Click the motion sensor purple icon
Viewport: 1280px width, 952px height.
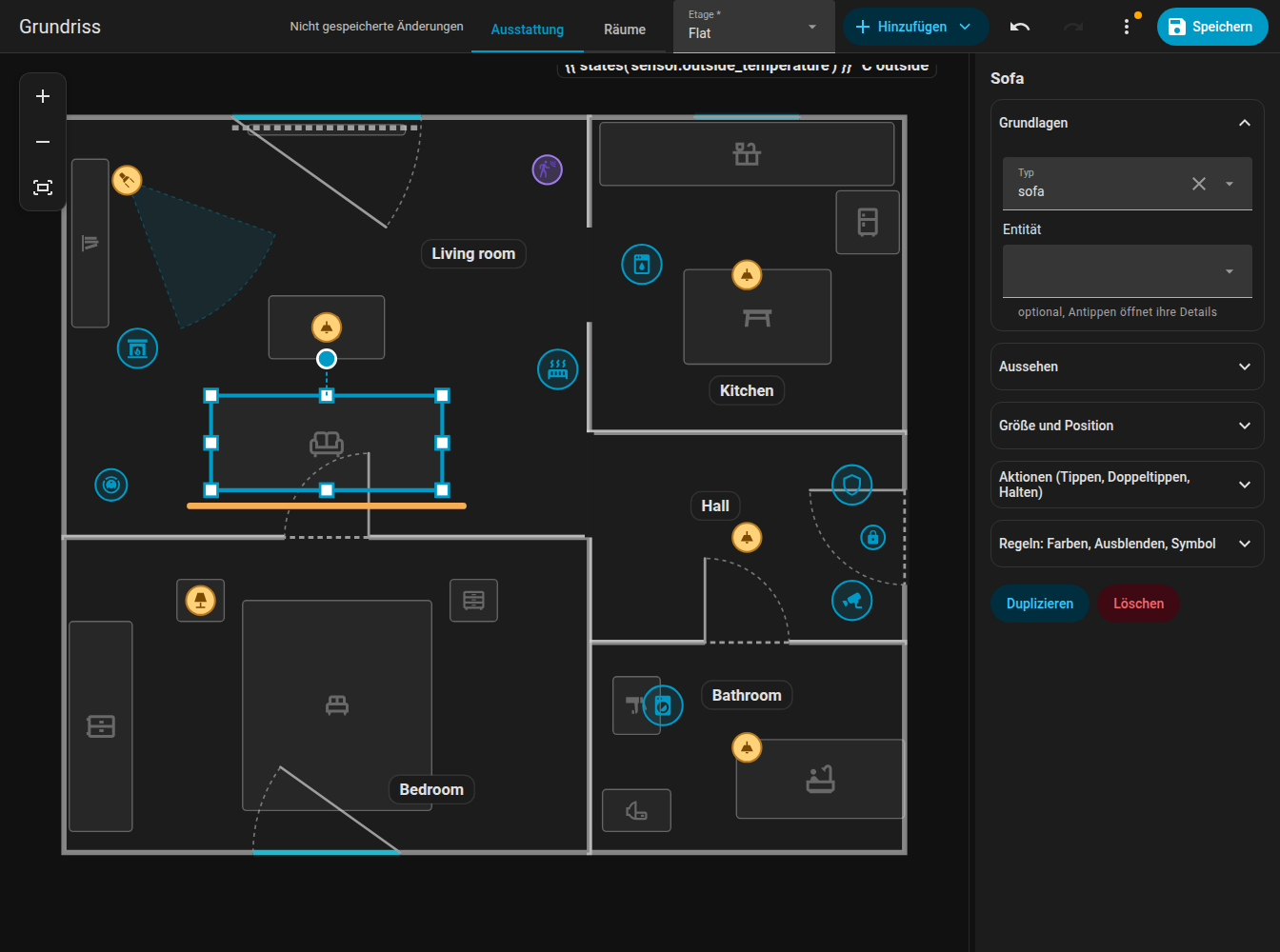(547, 169)
